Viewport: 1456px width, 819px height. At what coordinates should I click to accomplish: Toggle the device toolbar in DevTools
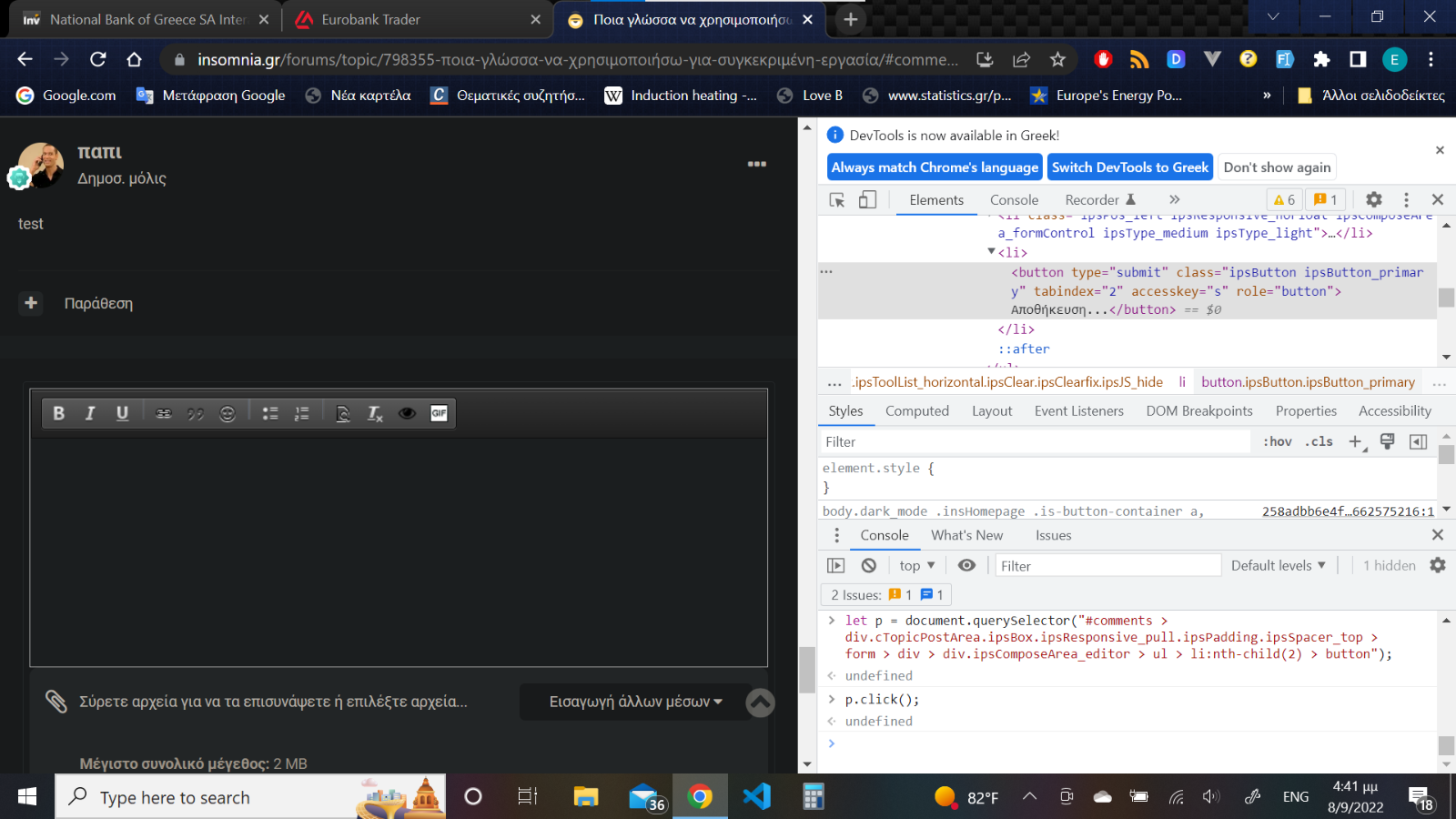(x=868, y=199)
